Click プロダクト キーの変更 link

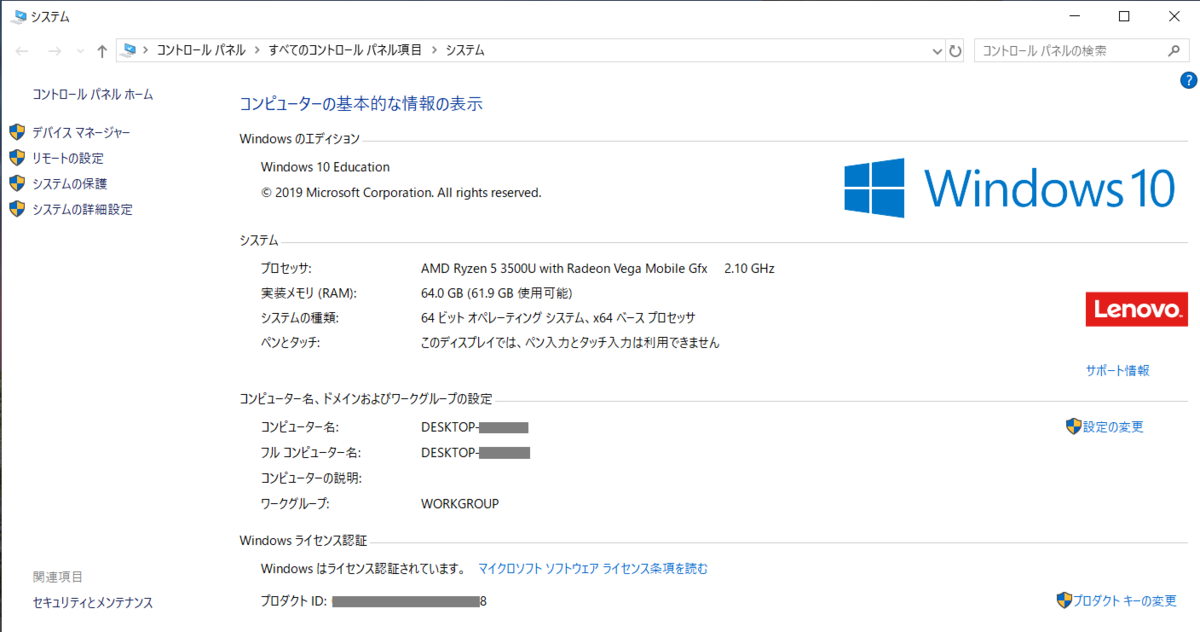[1125, 601]
